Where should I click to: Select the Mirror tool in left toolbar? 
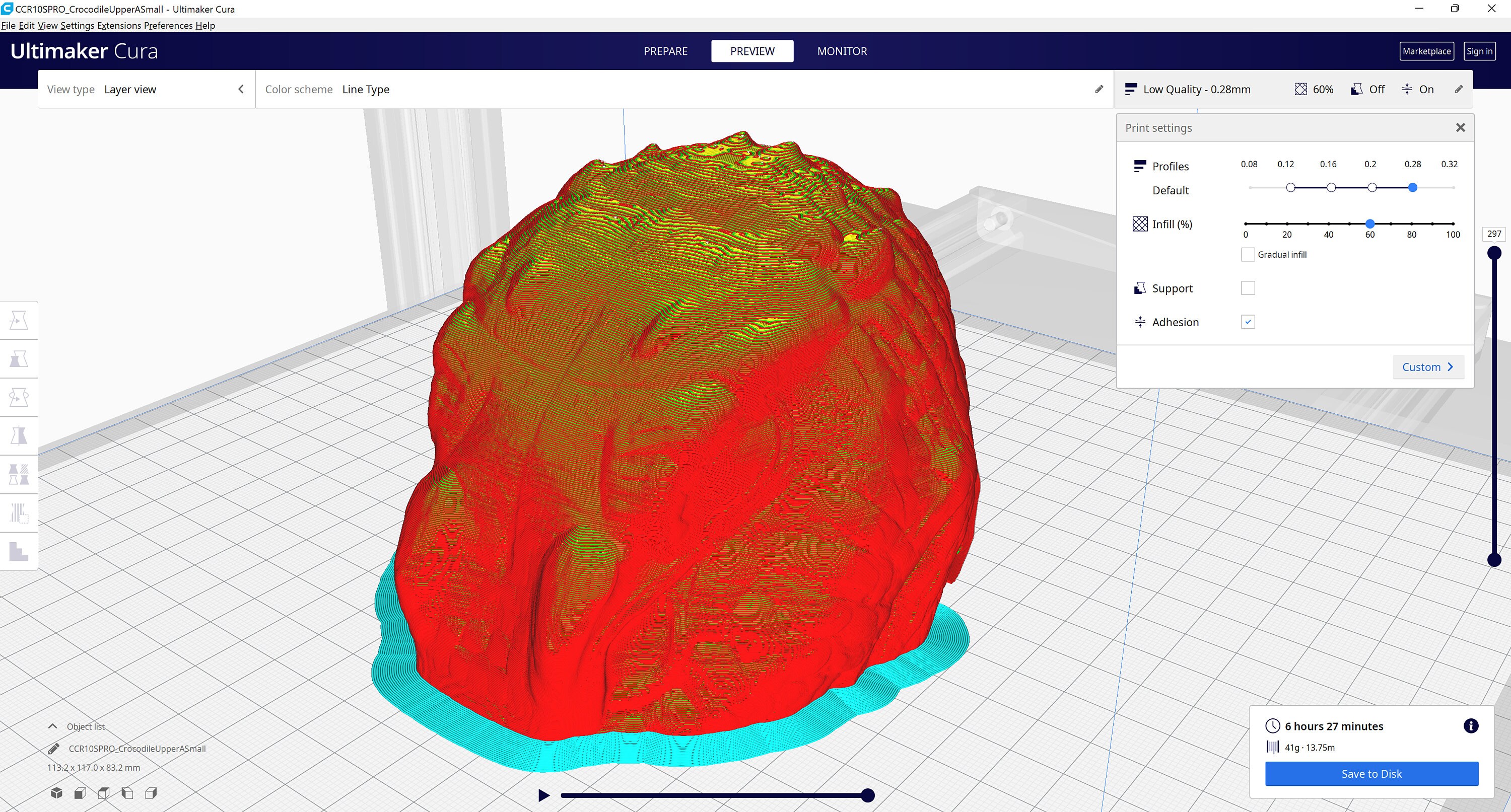(19, 436)
